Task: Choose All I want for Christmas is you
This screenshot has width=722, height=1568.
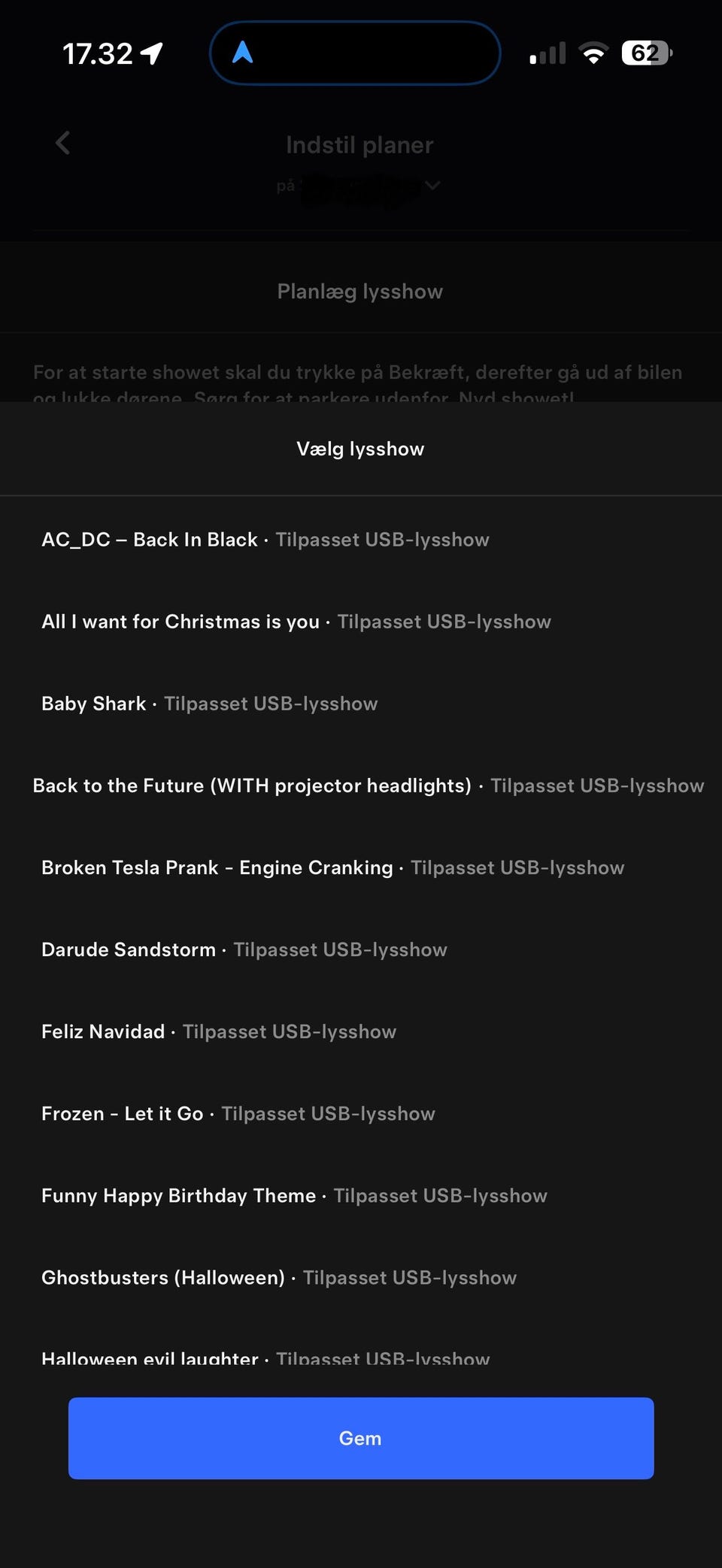Action: tap(296, 622)
